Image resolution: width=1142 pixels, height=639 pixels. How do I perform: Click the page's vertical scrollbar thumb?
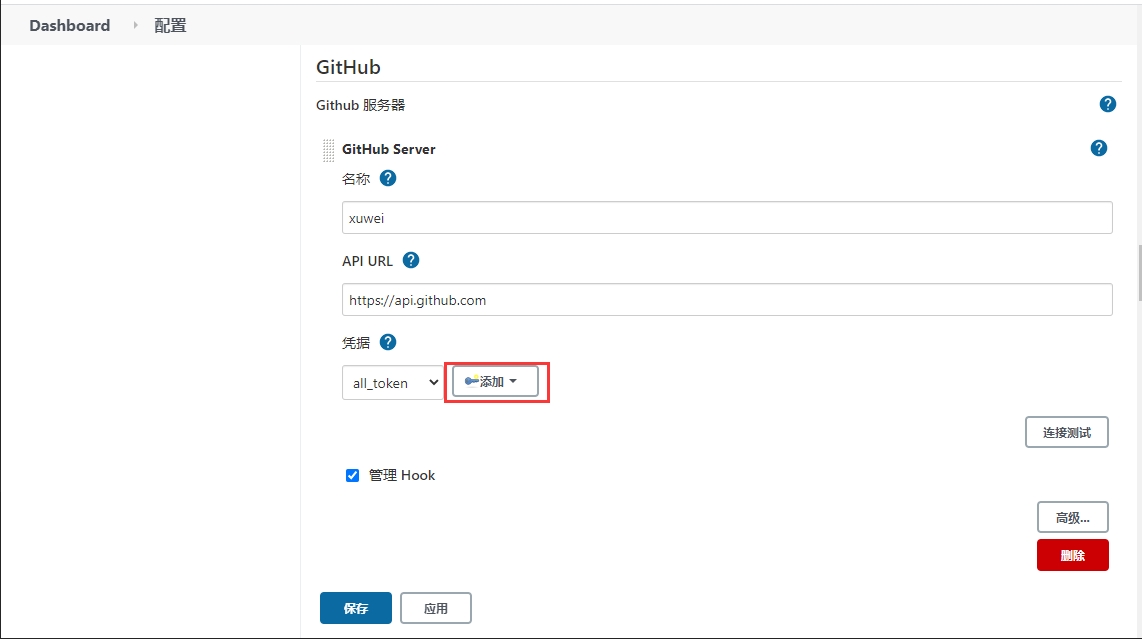pyautogui.click(x=1139, y=272)
